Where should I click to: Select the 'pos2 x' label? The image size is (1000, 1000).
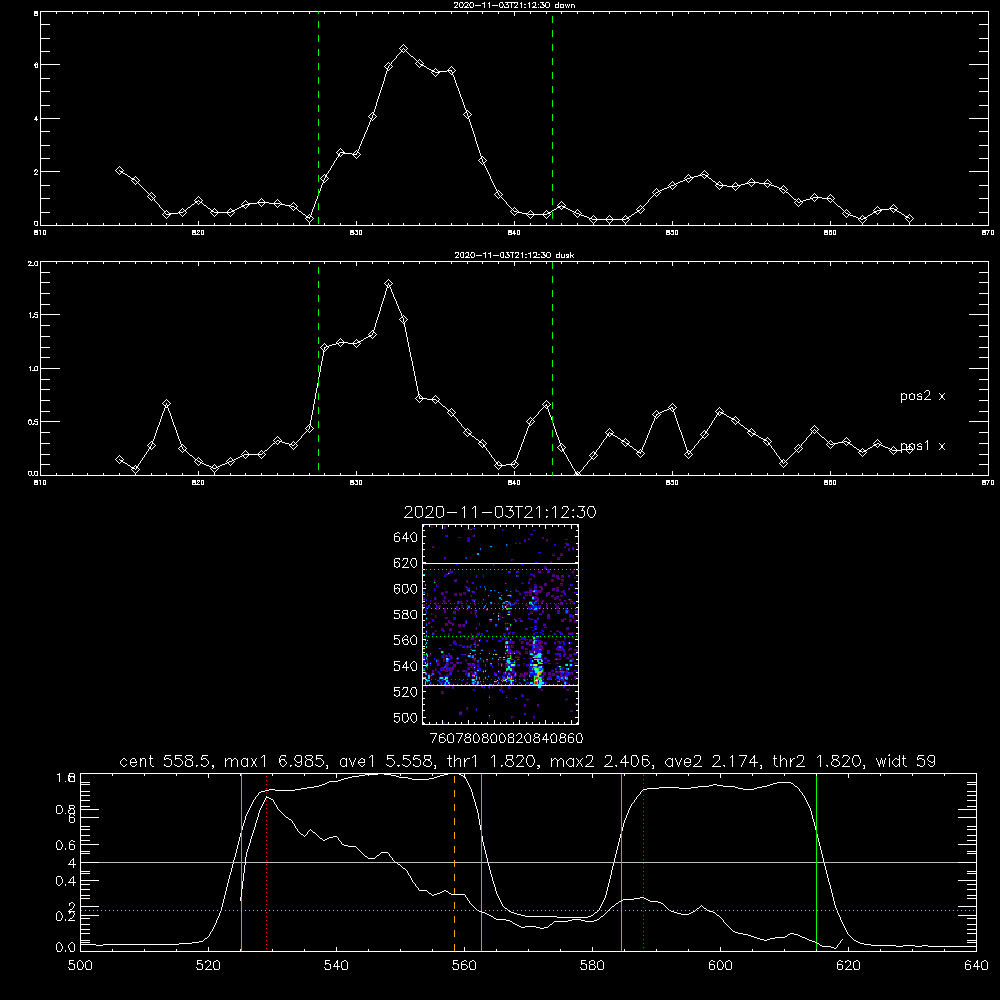pyautogui.click(x=922, y=396)
